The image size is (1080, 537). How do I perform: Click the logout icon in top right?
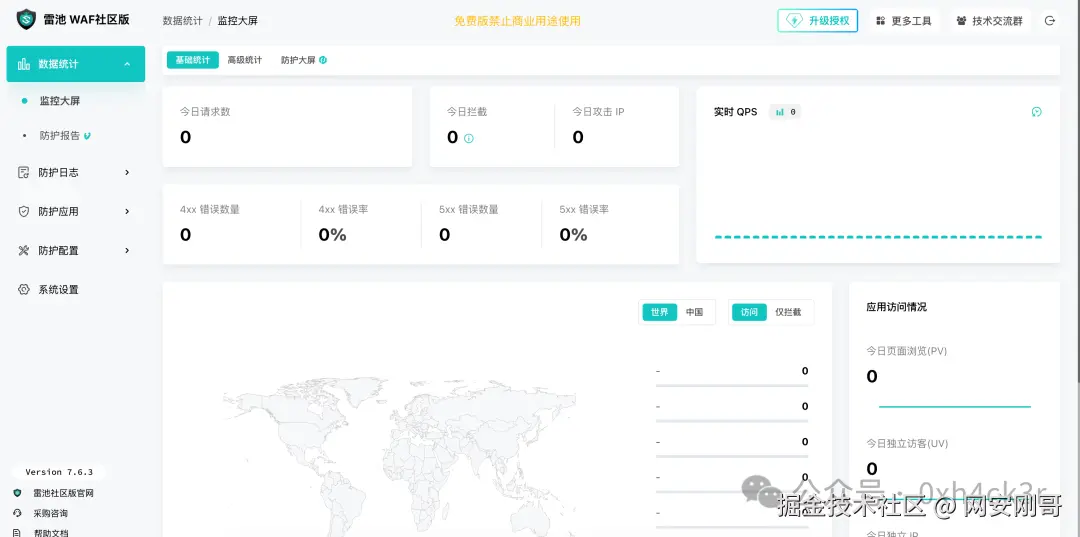pos(1050,21)
